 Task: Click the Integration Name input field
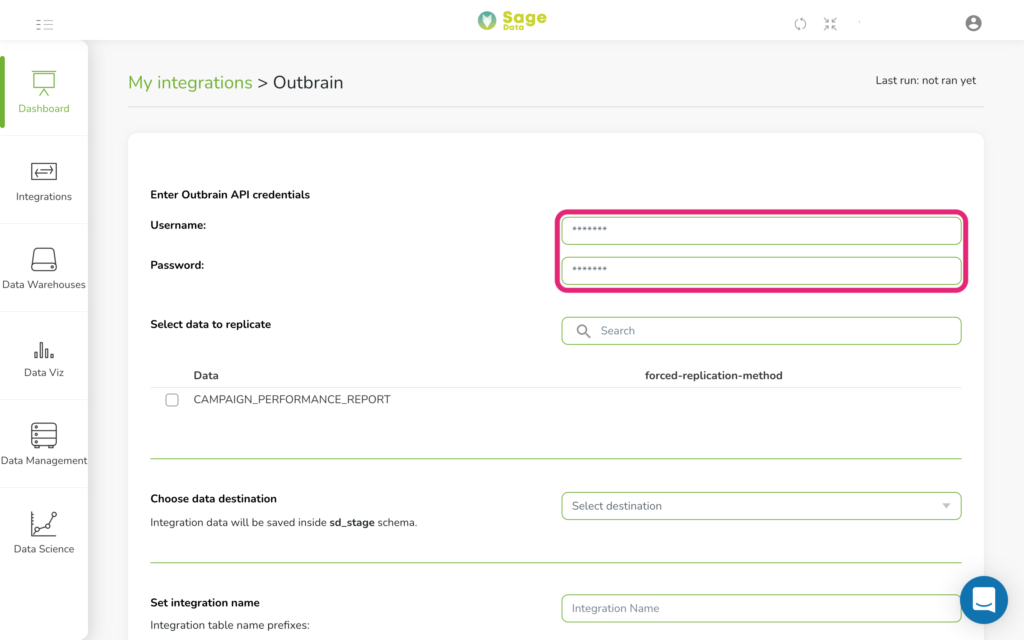[x=761, y=608]
